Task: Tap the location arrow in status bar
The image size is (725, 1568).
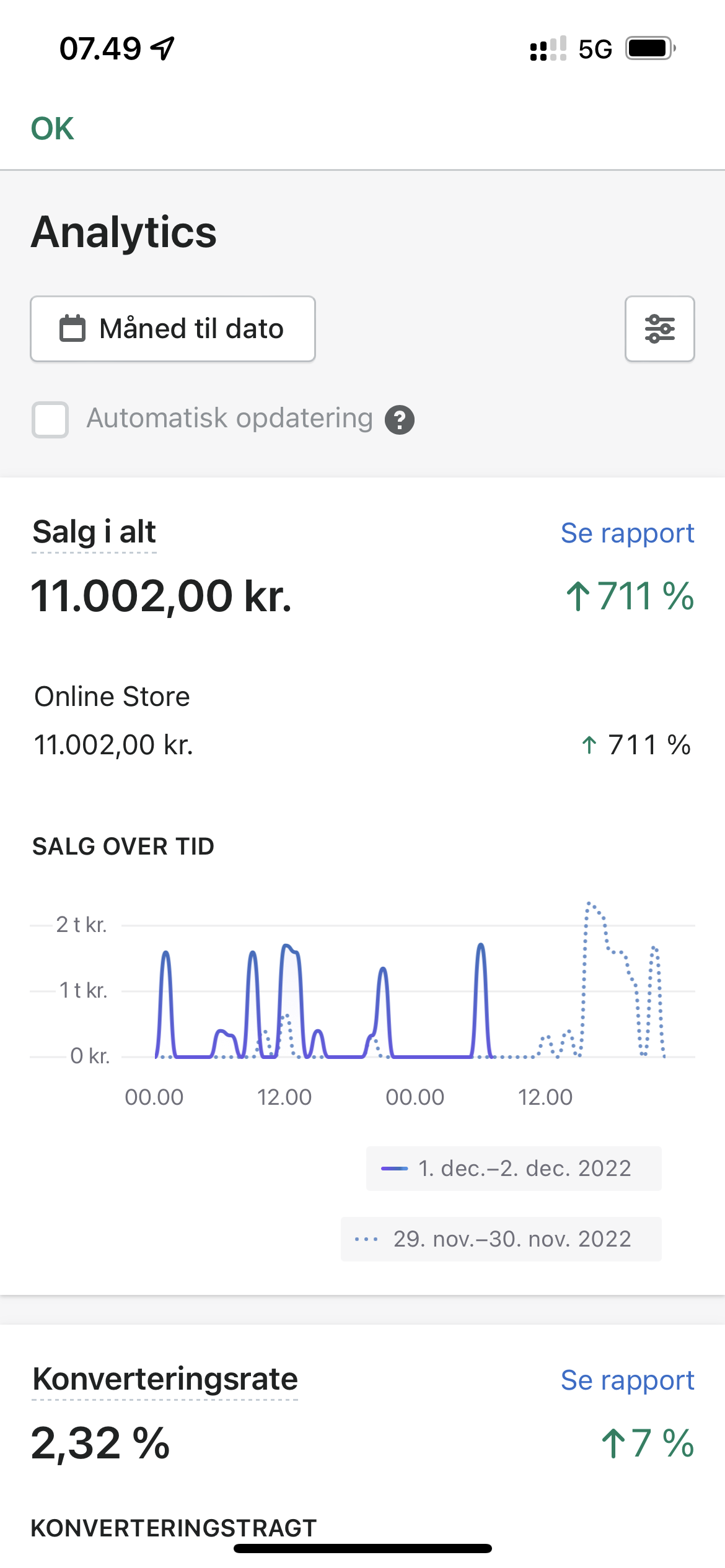Action: (x=163, y=48)
